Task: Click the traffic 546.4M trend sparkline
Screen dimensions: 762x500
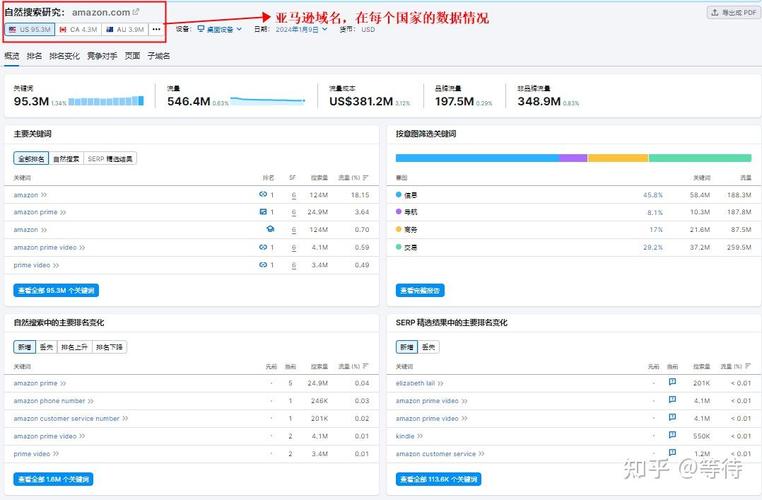Action: click(268, 101)
